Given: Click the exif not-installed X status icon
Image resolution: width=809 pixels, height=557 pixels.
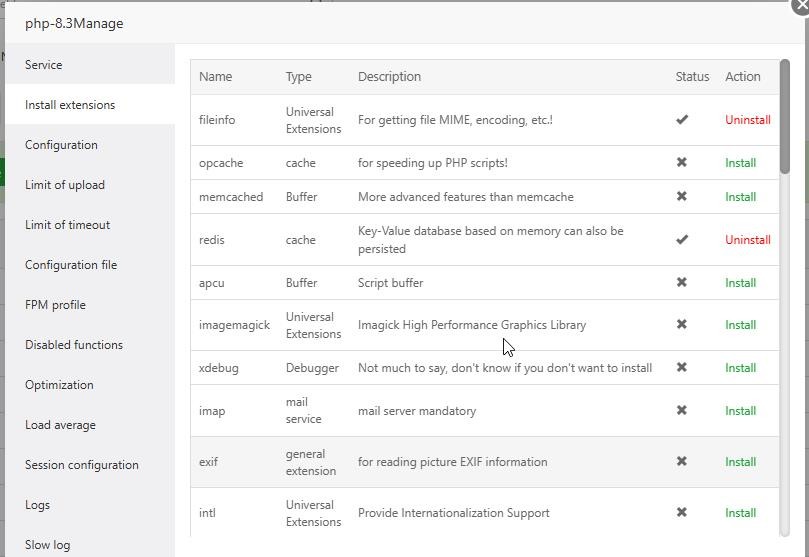Looking at the screenshot, I should (x=682, y=462).
